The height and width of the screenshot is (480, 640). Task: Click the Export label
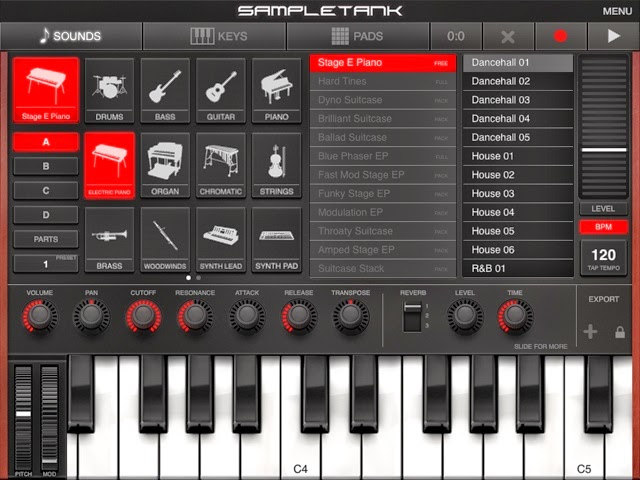click(x=604, y=299)
